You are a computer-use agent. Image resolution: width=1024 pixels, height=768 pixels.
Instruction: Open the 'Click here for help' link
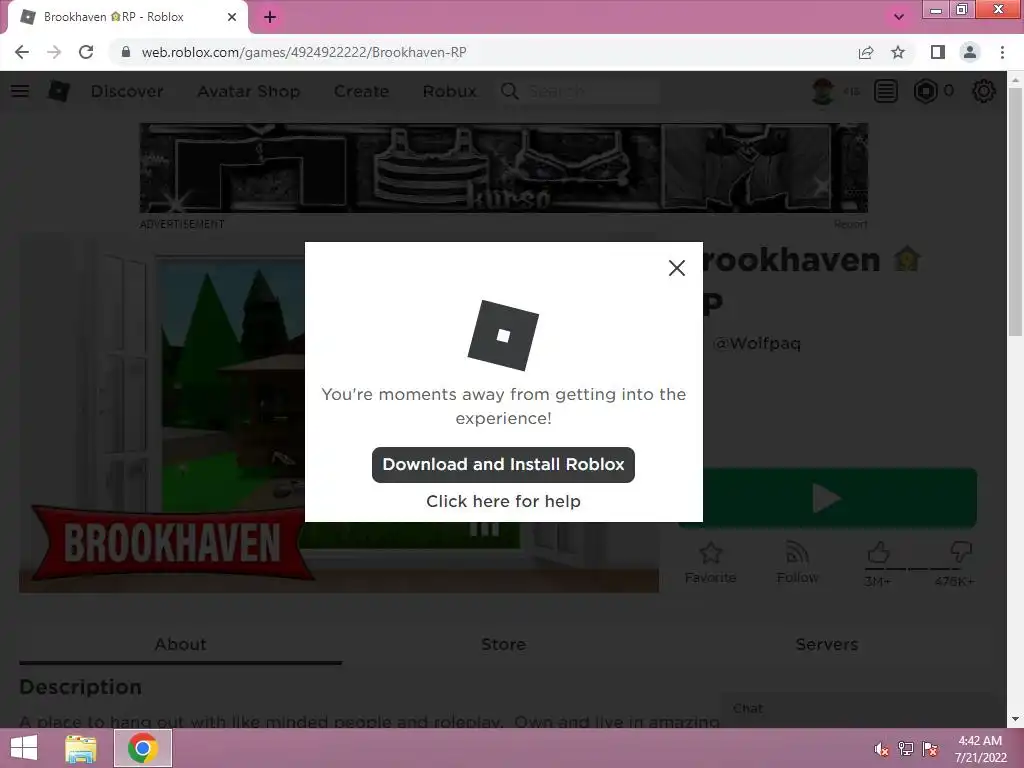click(503, 501)
